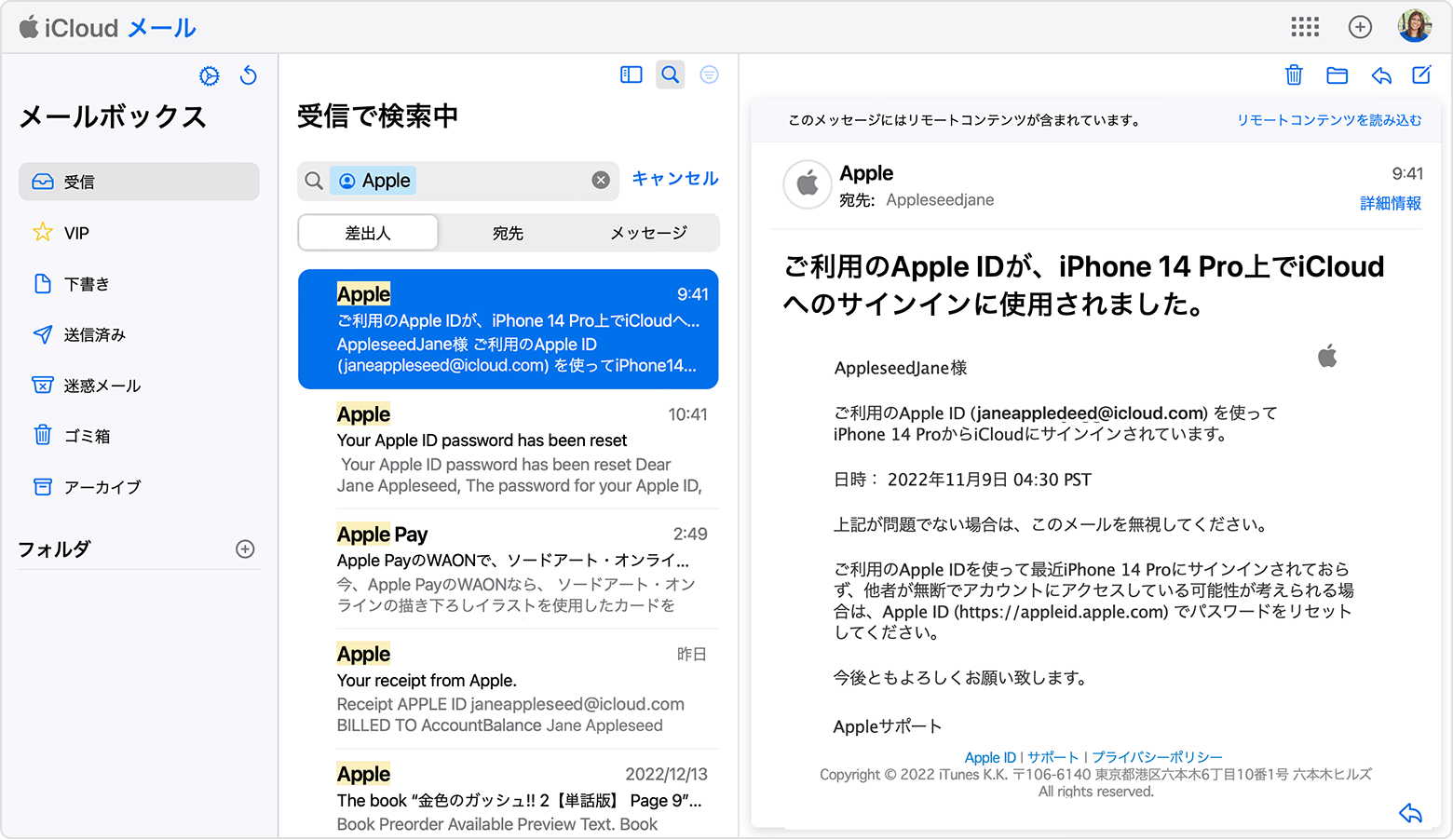Open the 迷惑メール junk mailbox
The width and height of the screenshot is (1453, 840).
coord(102,386)
